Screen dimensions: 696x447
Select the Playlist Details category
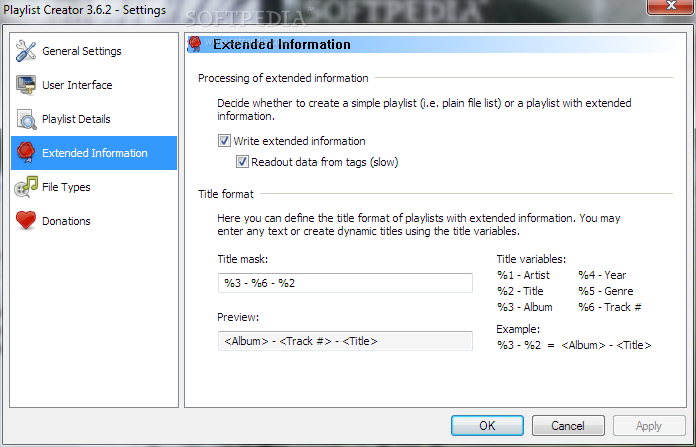pyautogui.click(x=94, y=119)
